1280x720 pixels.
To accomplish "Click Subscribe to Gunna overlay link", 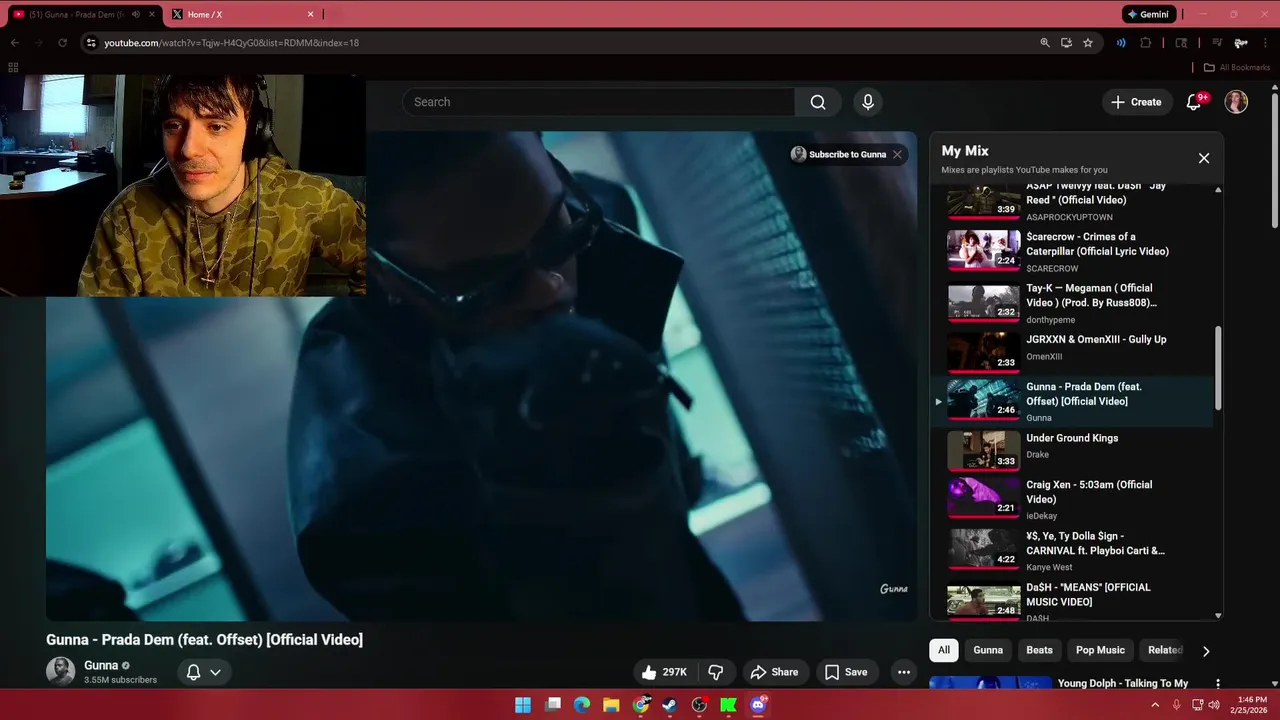I will click(838, 154).
